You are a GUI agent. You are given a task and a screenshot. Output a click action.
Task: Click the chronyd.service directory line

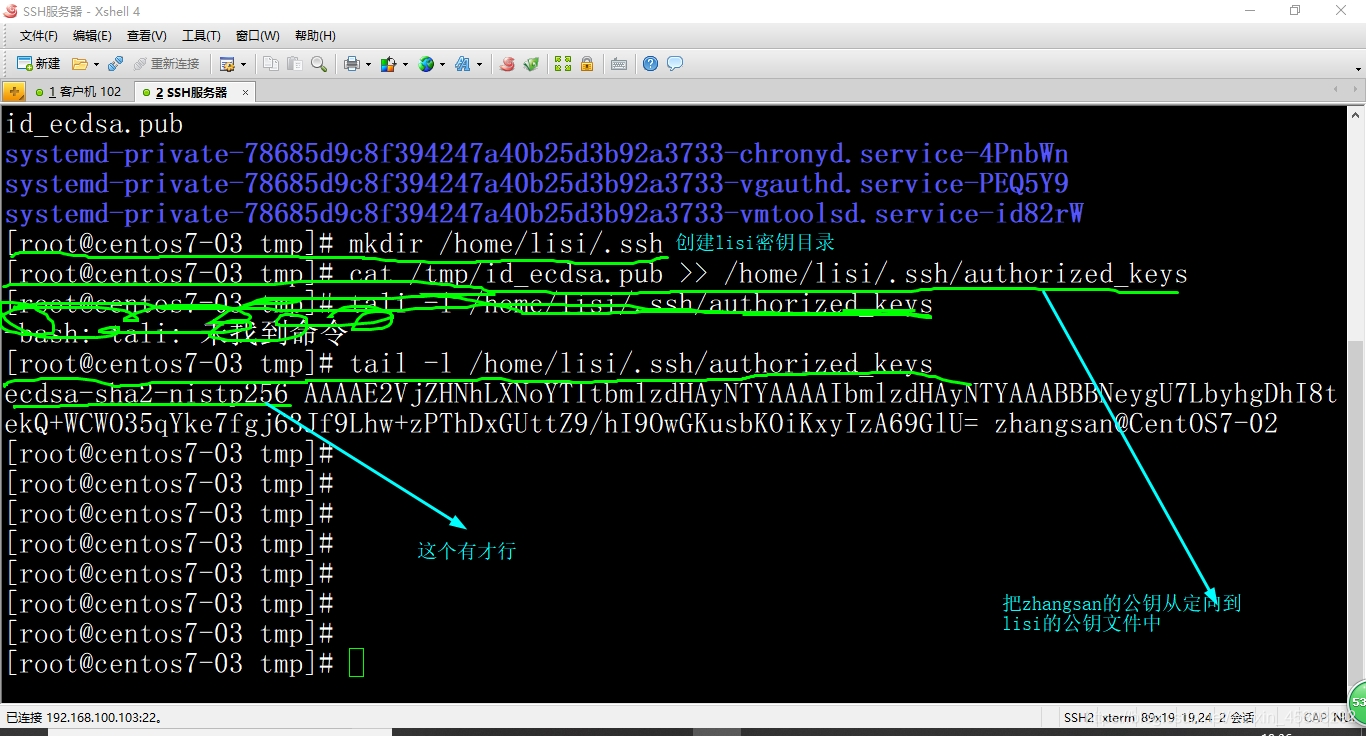click(537, 154)
